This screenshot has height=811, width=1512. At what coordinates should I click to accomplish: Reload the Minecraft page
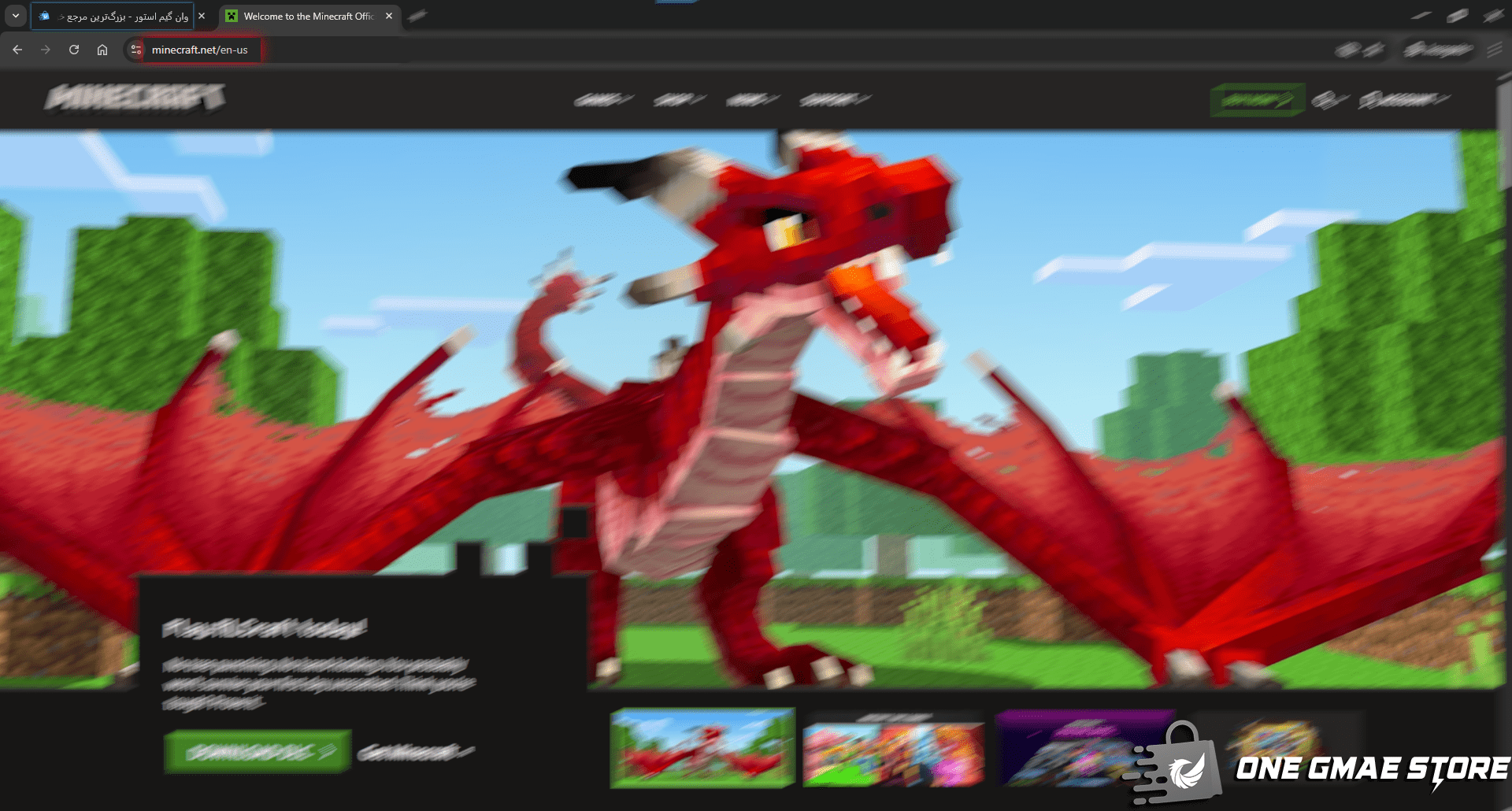coord(74,50)
